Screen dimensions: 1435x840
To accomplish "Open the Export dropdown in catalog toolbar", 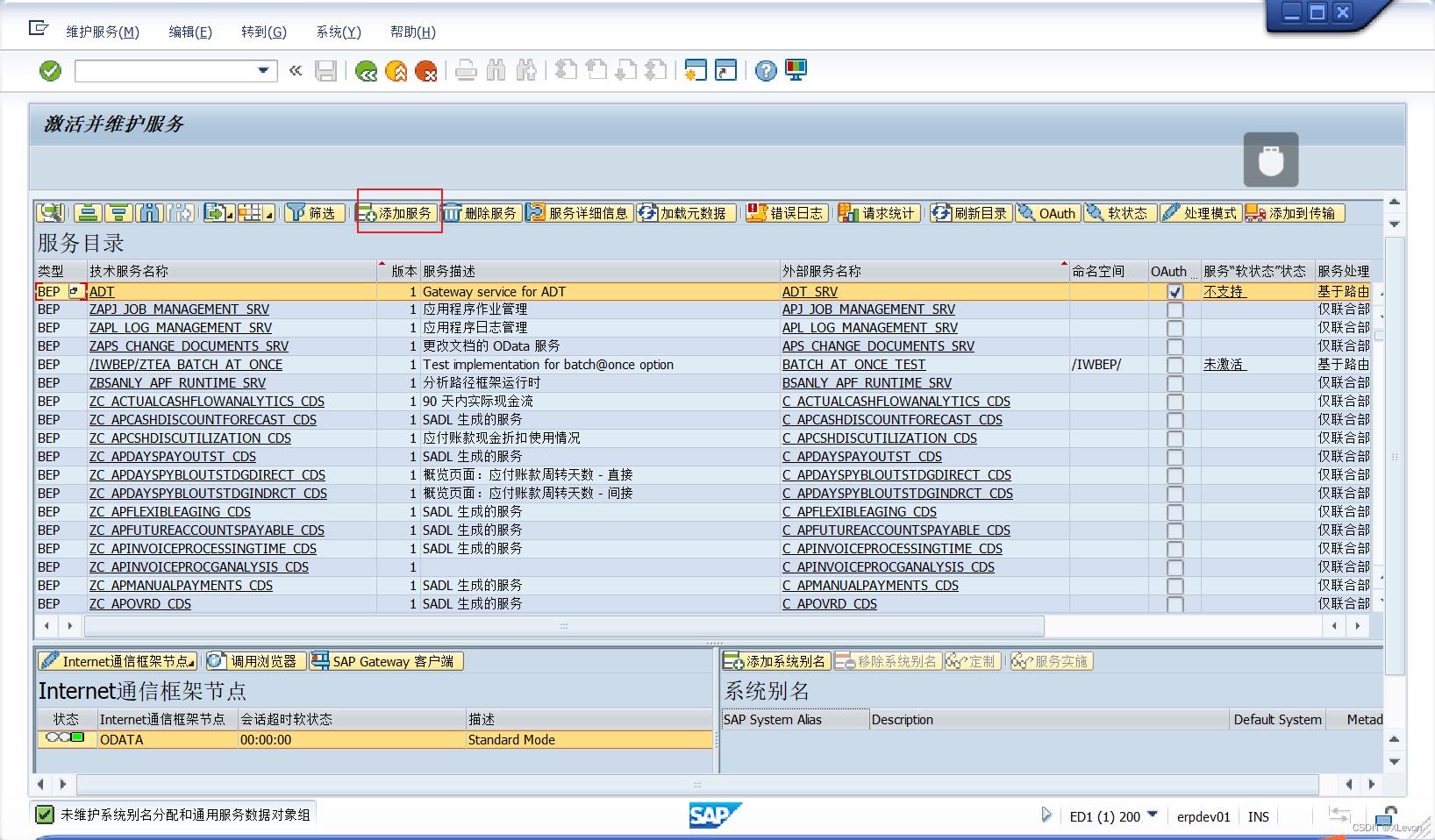I will tap(218, 212).
